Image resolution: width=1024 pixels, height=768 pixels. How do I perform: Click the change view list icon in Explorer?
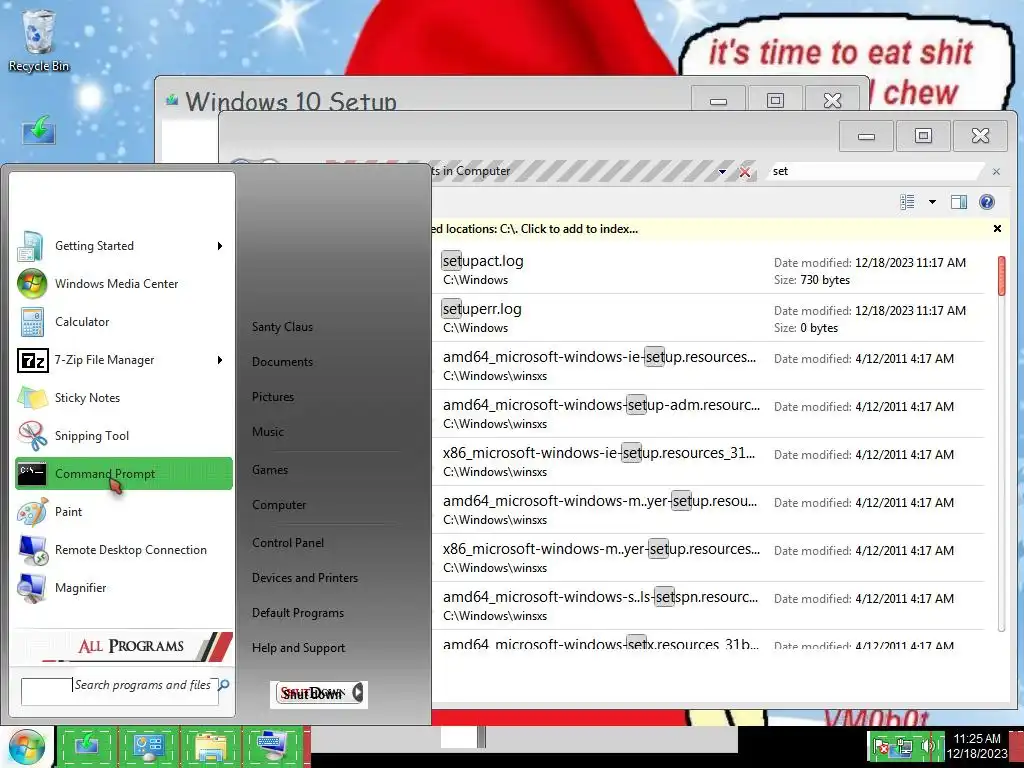click(x=907, y=202)
